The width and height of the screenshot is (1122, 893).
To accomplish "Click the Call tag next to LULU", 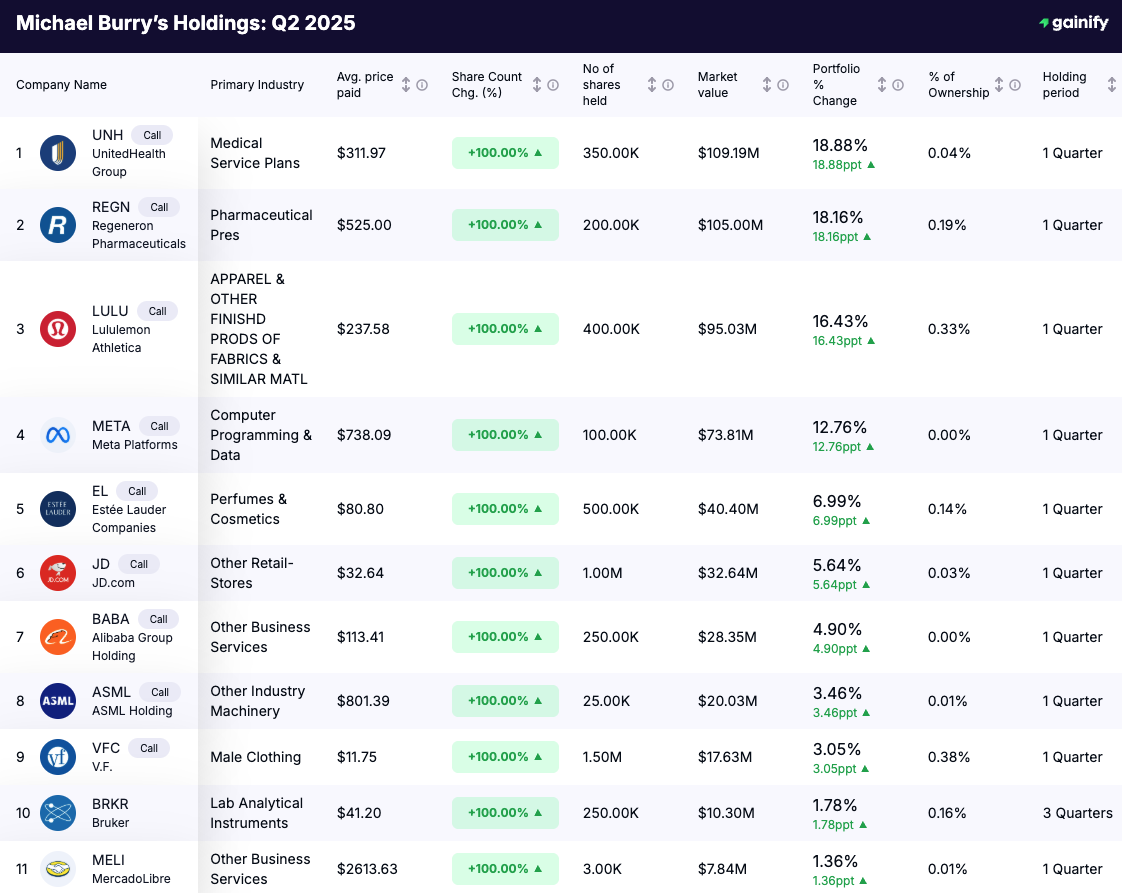I will [x=157, y=311].
